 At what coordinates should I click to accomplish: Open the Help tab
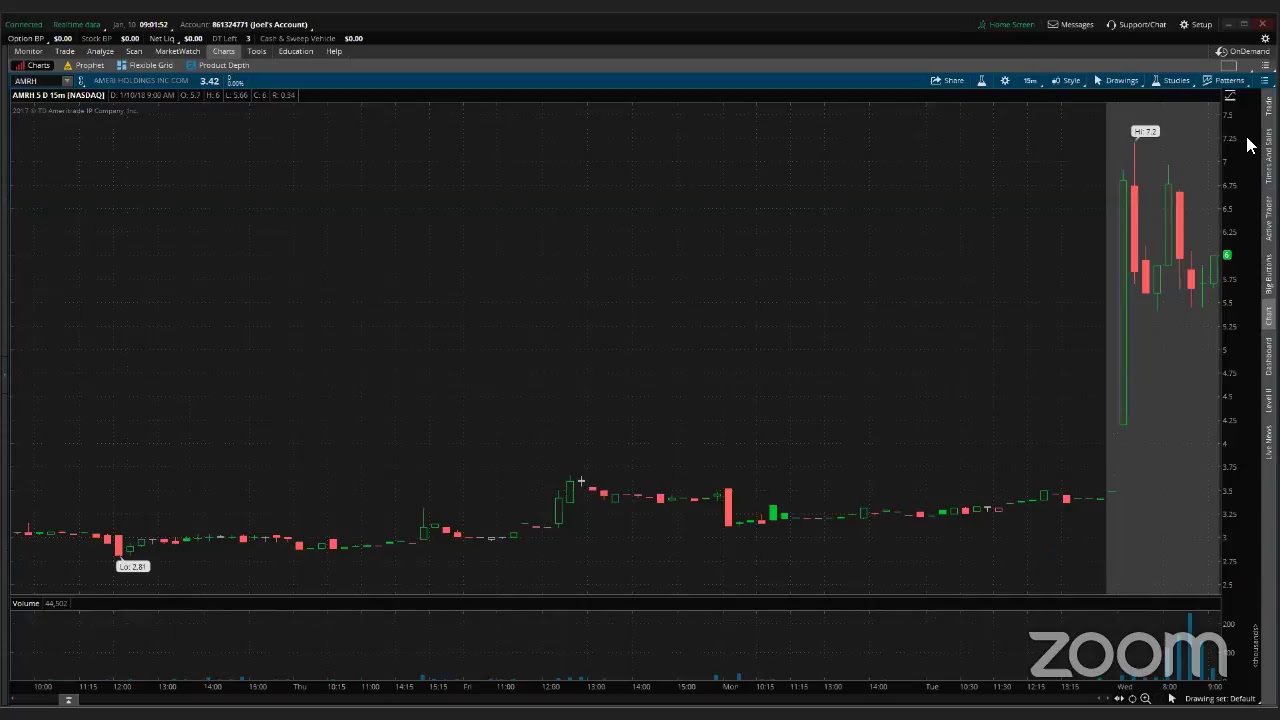coord(334,51)
